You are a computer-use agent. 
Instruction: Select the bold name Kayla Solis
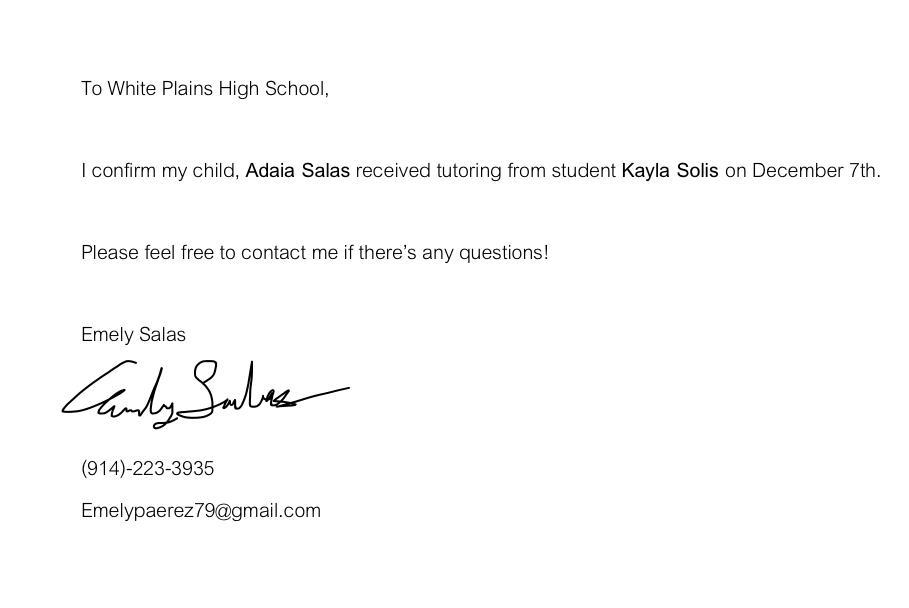point(670,171)
